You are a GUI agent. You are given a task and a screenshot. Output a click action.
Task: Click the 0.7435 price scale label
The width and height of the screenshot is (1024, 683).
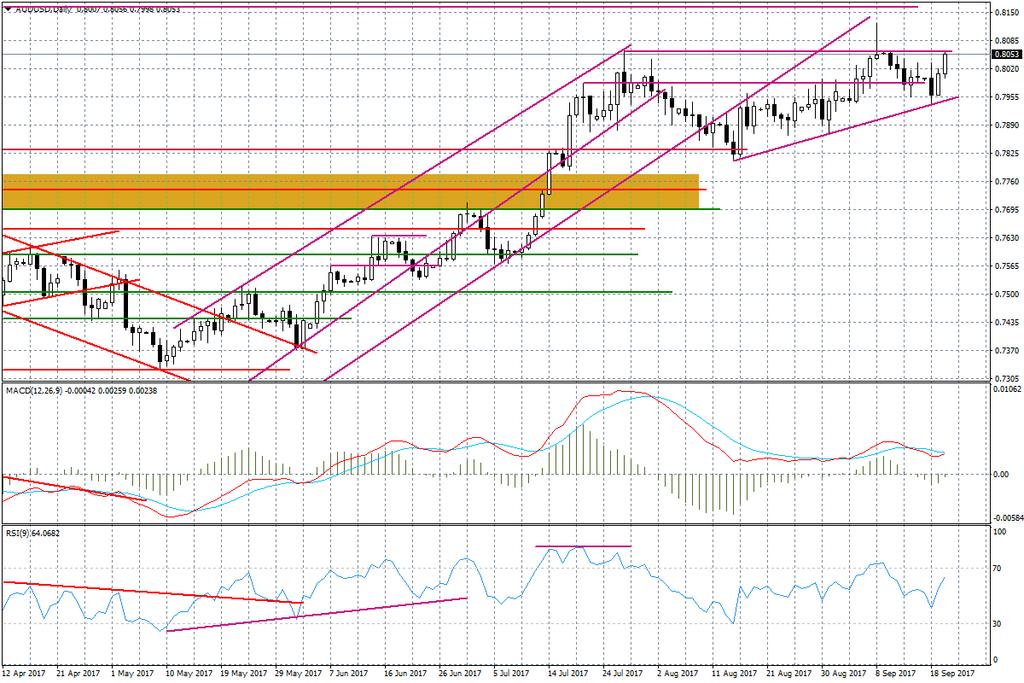1008,323
